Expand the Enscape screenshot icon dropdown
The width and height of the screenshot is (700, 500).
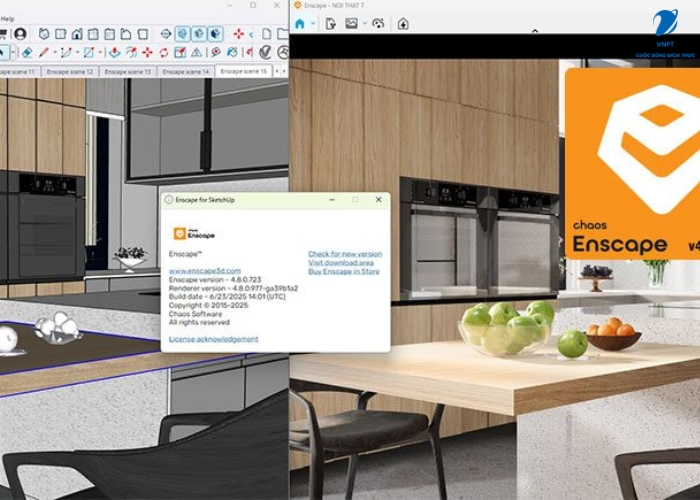(x=365, y=24)
